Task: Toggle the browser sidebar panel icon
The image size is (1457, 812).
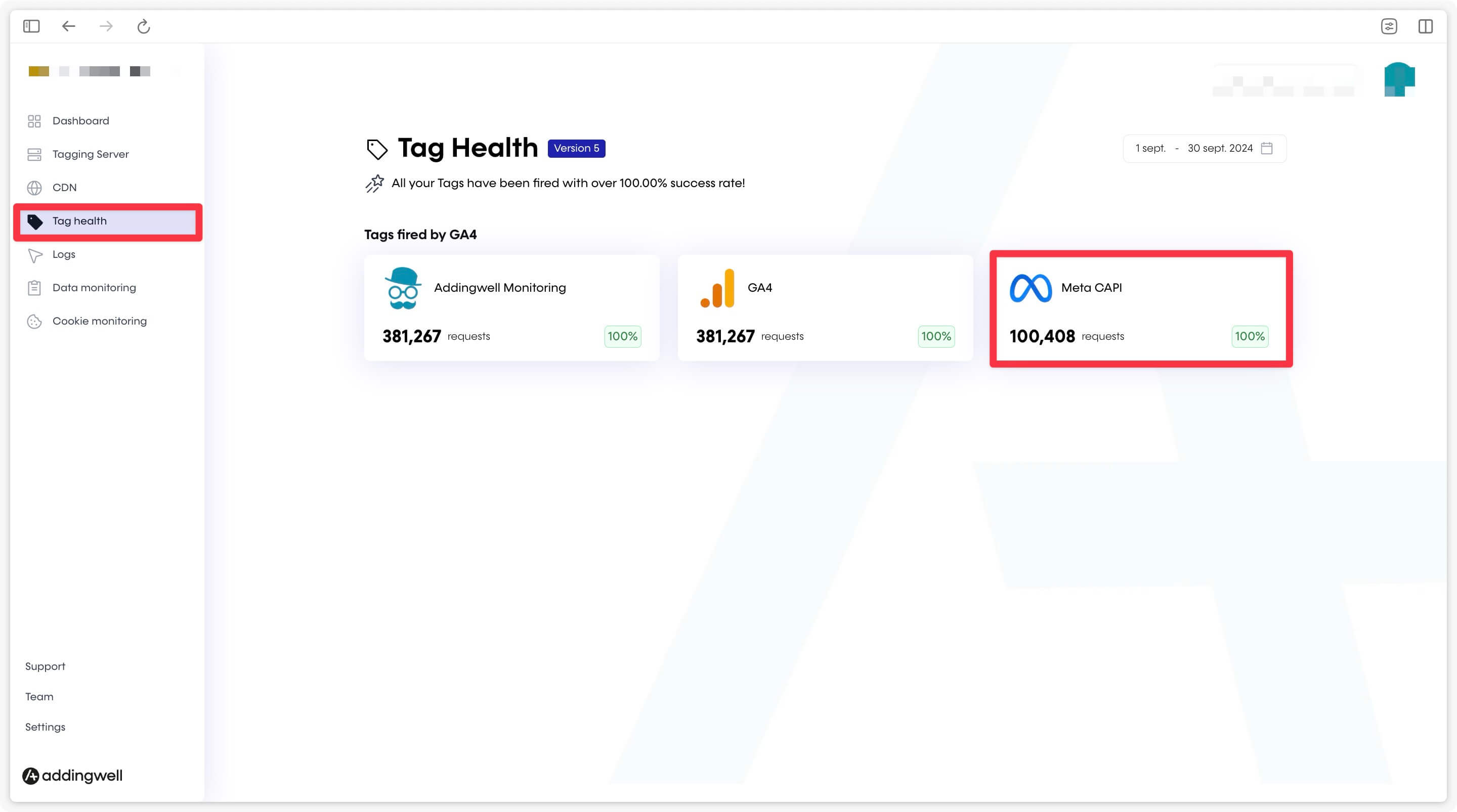Action: pos(31,26)
